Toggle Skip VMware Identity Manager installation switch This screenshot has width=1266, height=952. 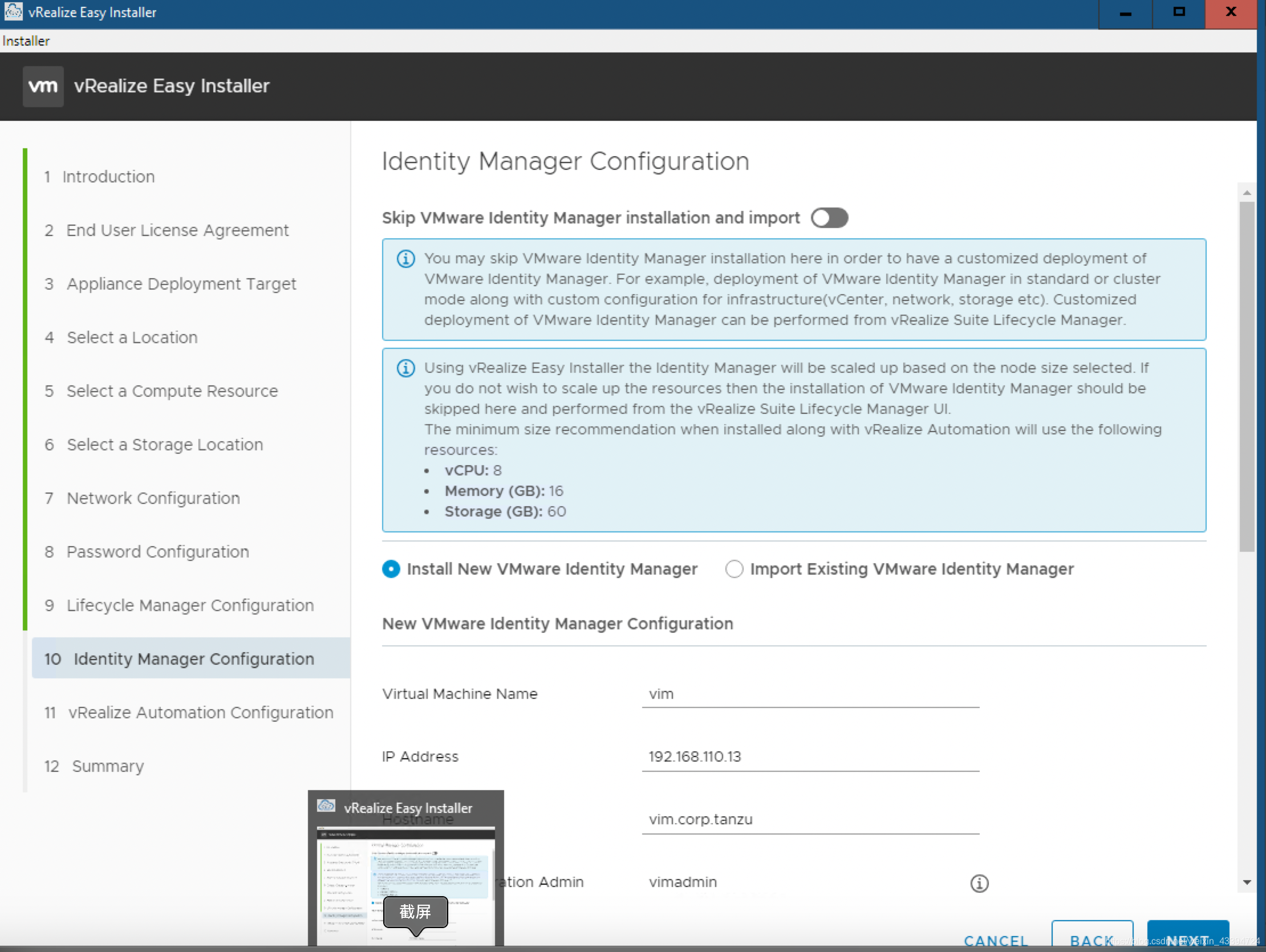tap(829, 218)
